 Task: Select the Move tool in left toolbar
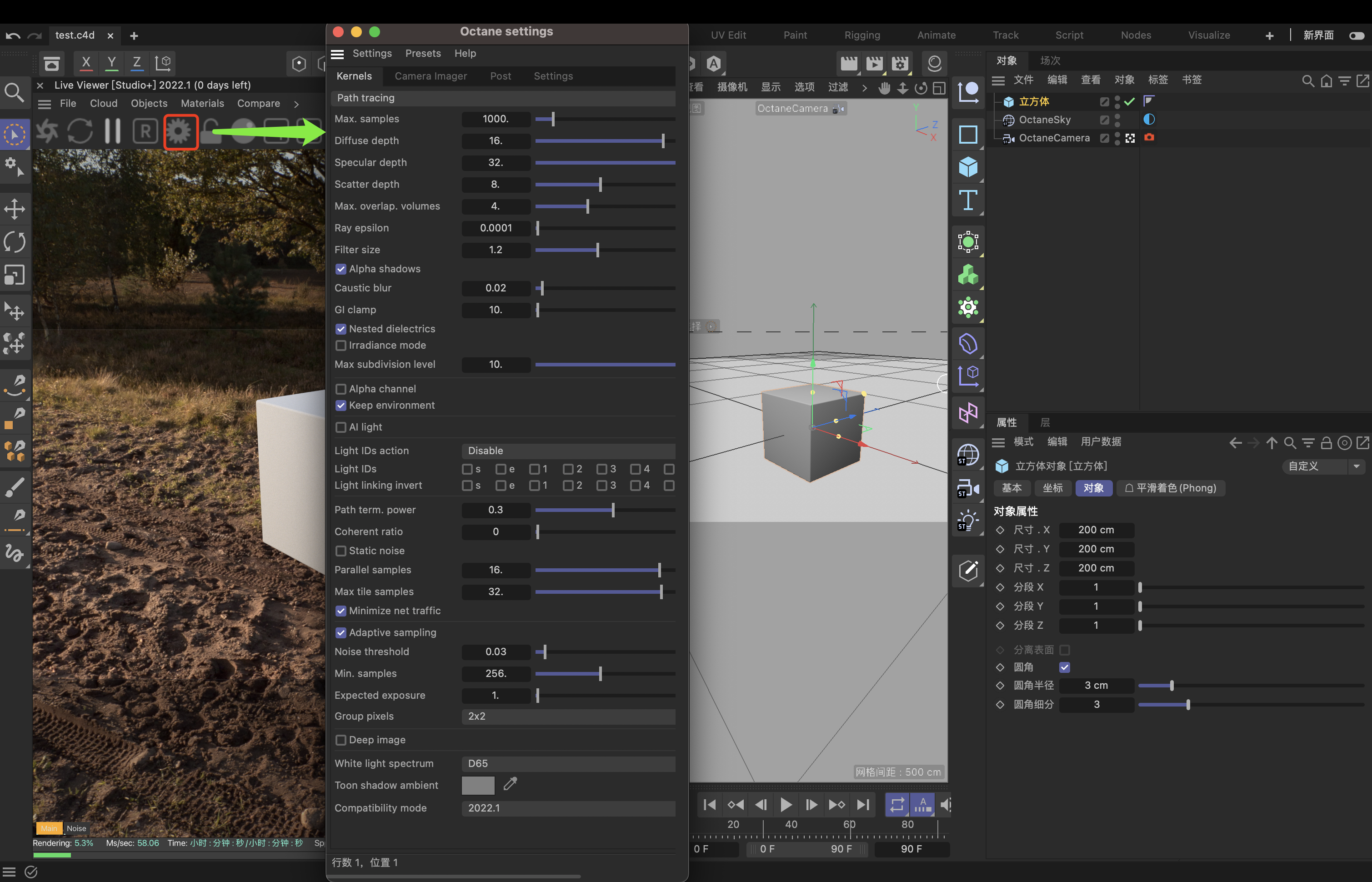pyautogui.click(x=15, y=209)
